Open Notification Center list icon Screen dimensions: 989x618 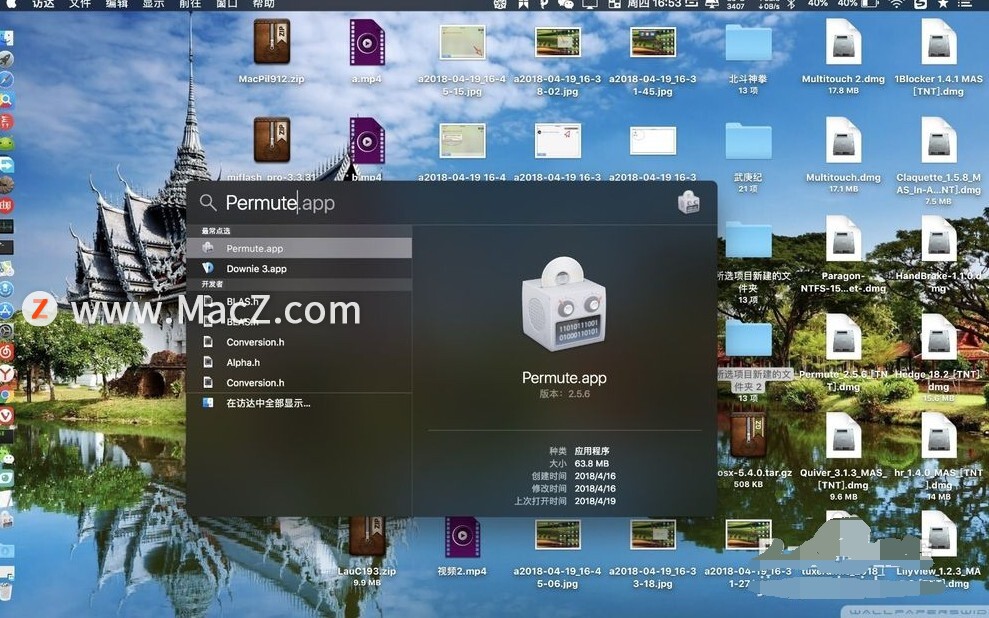(x=965, y=4)
